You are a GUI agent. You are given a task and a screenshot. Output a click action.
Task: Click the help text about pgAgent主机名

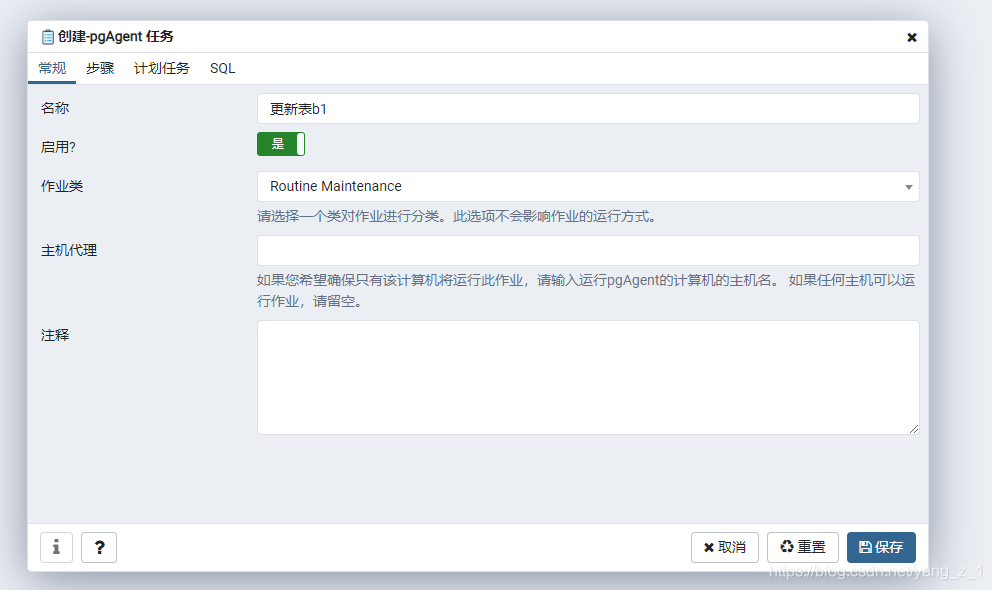[x=586, y=291]
